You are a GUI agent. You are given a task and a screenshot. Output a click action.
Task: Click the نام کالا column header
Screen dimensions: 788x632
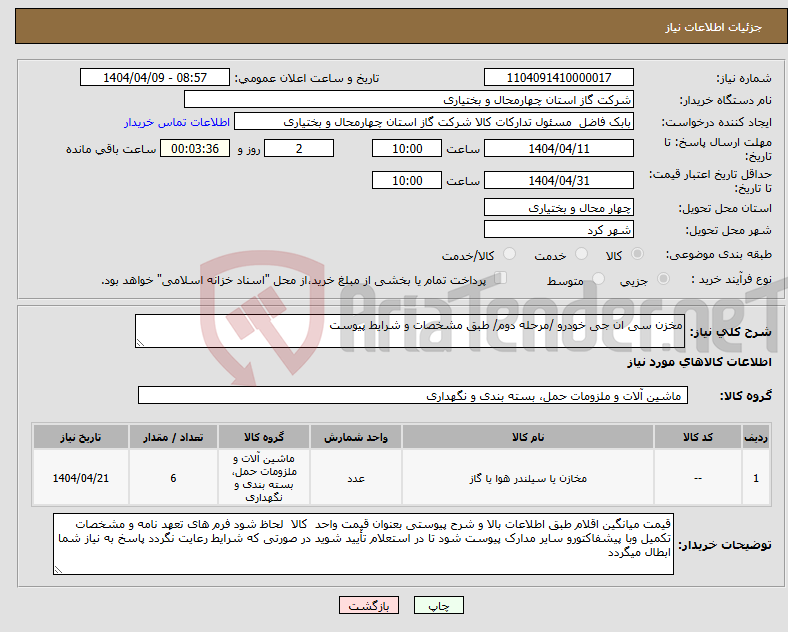coord(528,437)
